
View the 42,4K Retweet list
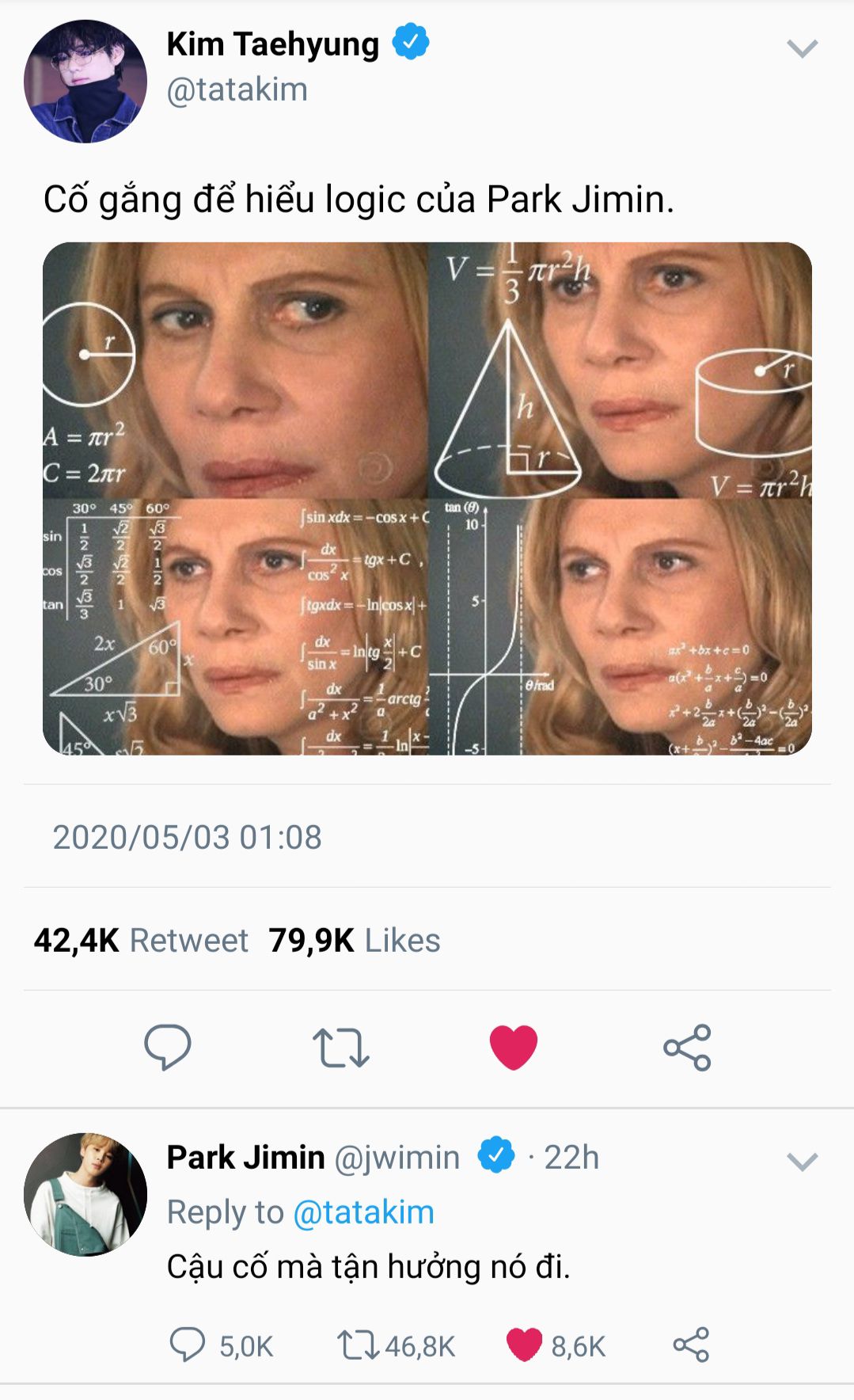click(x=141, y=940)
